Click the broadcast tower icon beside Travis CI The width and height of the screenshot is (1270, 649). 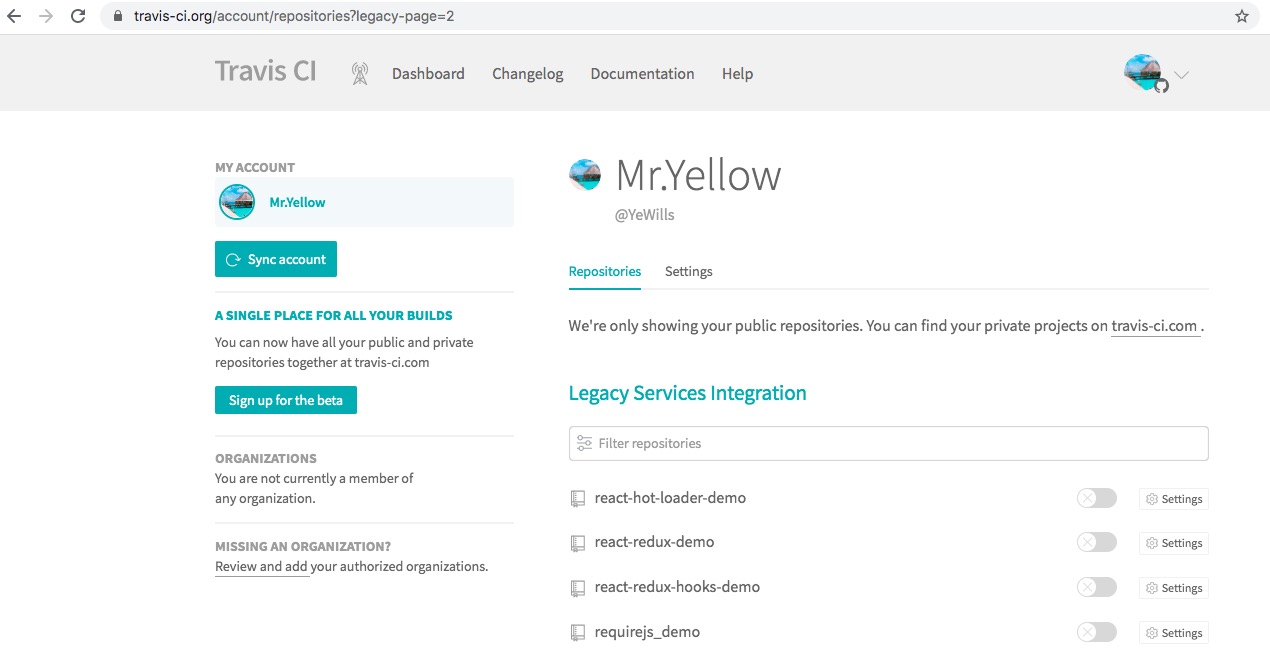pos(360,74)
